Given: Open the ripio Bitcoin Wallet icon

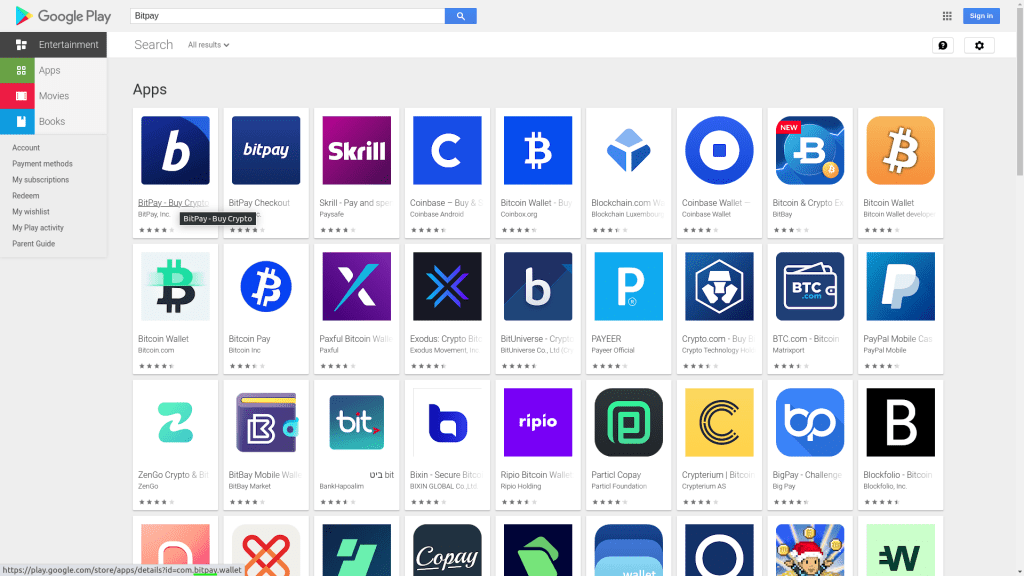Looking at the screenshot, I should (538, 423).
